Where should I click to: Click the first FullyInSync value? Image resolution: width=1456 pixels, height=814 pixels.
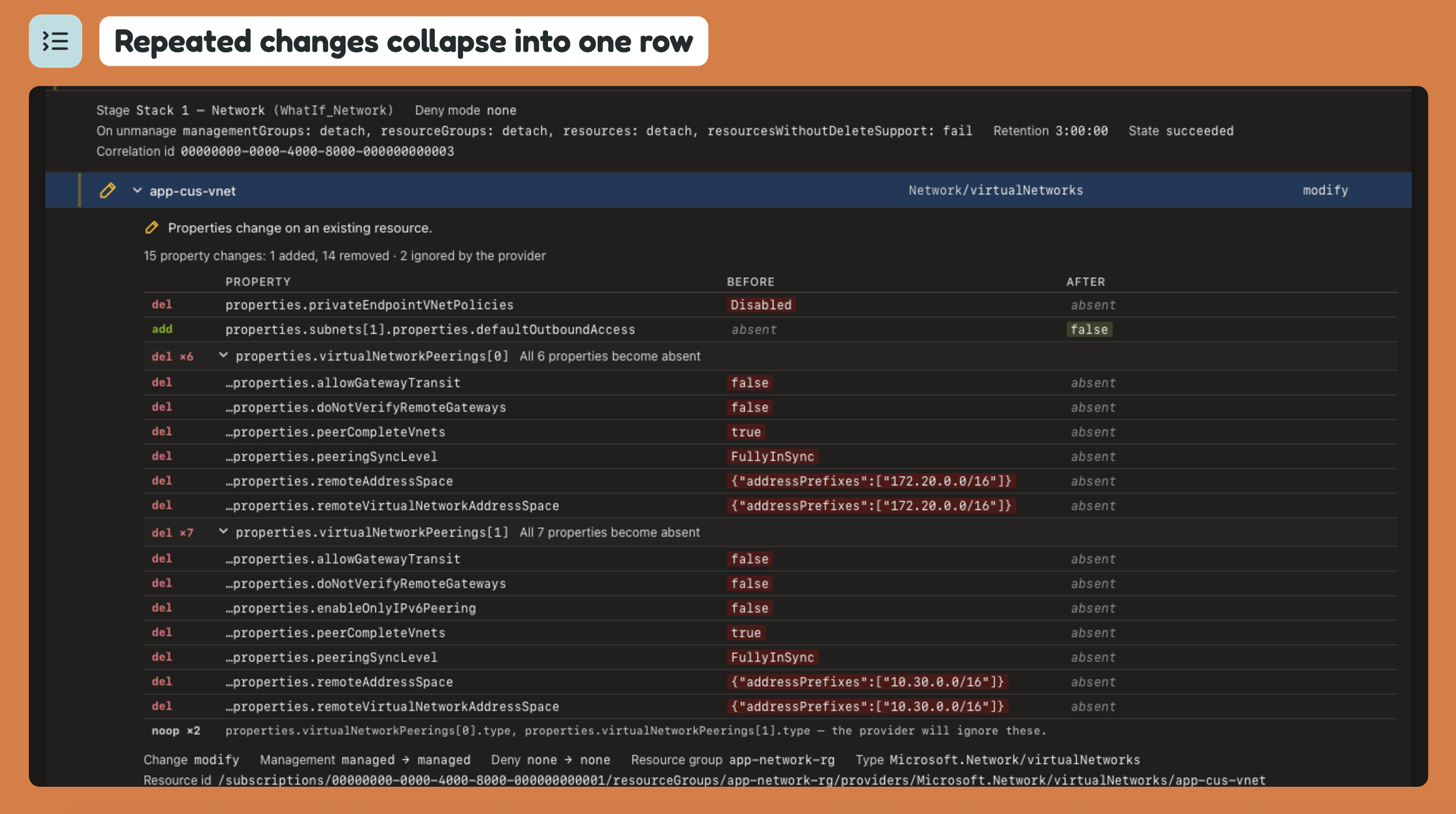click(772, 457)
